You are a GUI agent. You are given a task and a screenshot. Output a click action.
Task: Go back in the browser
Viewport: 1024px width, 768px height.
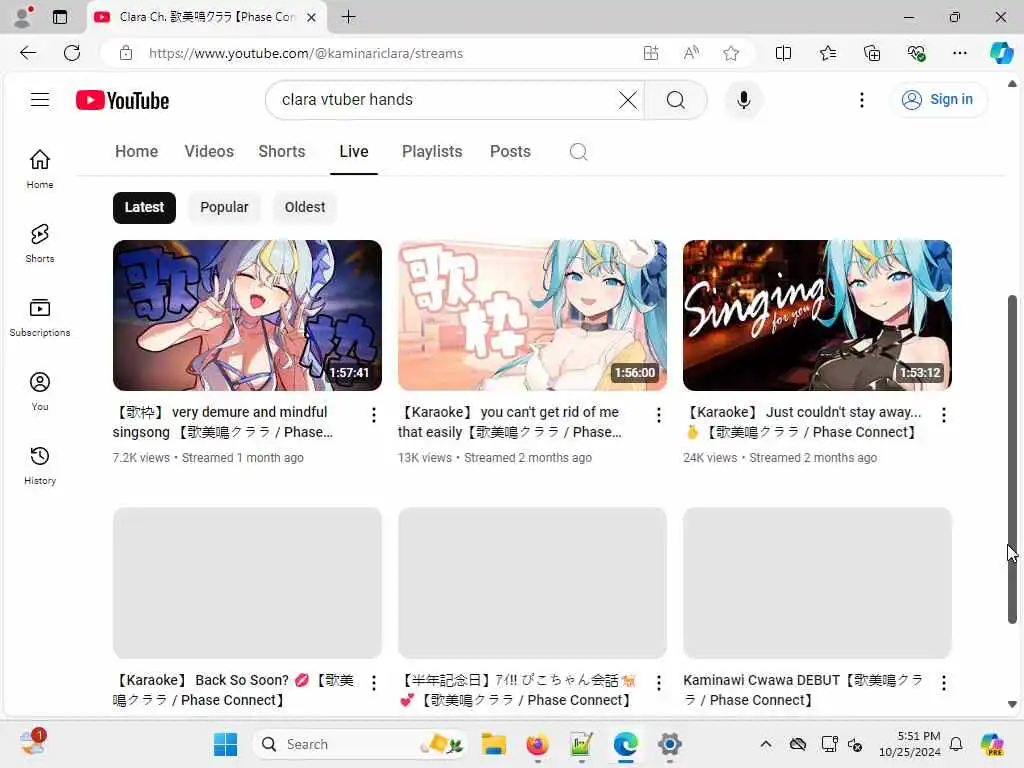click(28, 53)
